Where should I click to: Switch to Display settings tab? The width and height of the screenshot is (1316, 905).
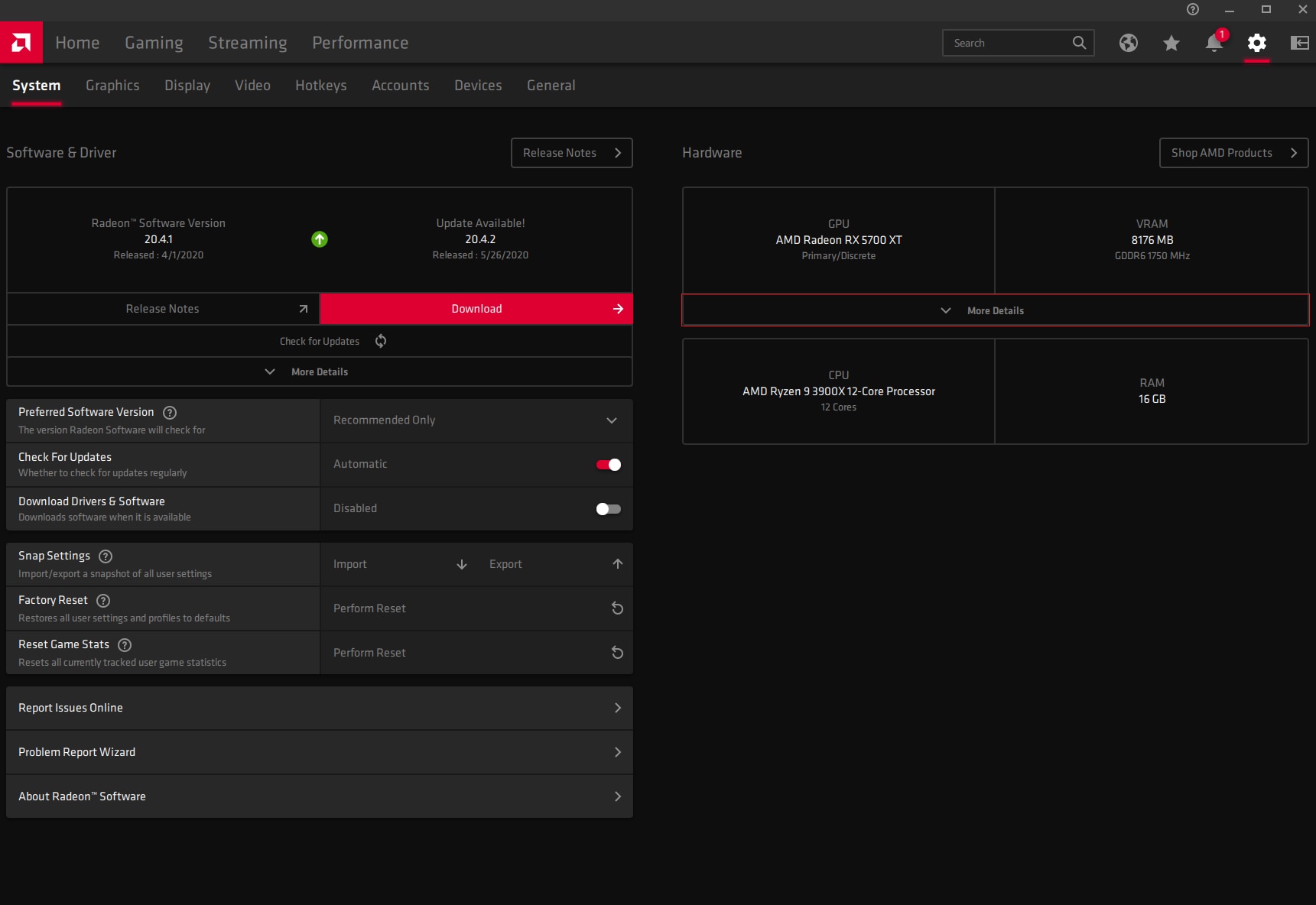point(187,86)
